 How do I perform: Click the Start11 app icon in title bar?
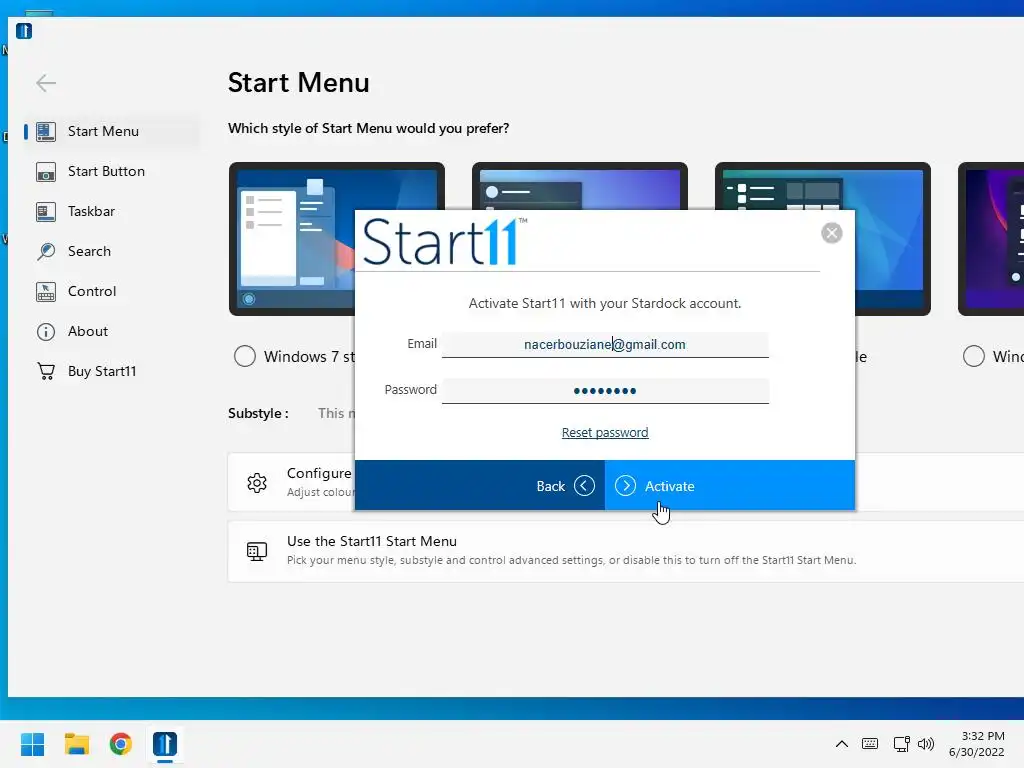click(24, 31)
